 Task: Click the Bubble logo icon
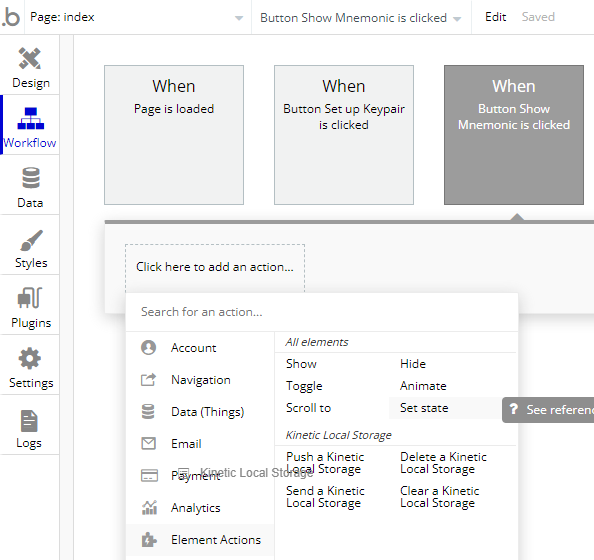click(11, 17)
